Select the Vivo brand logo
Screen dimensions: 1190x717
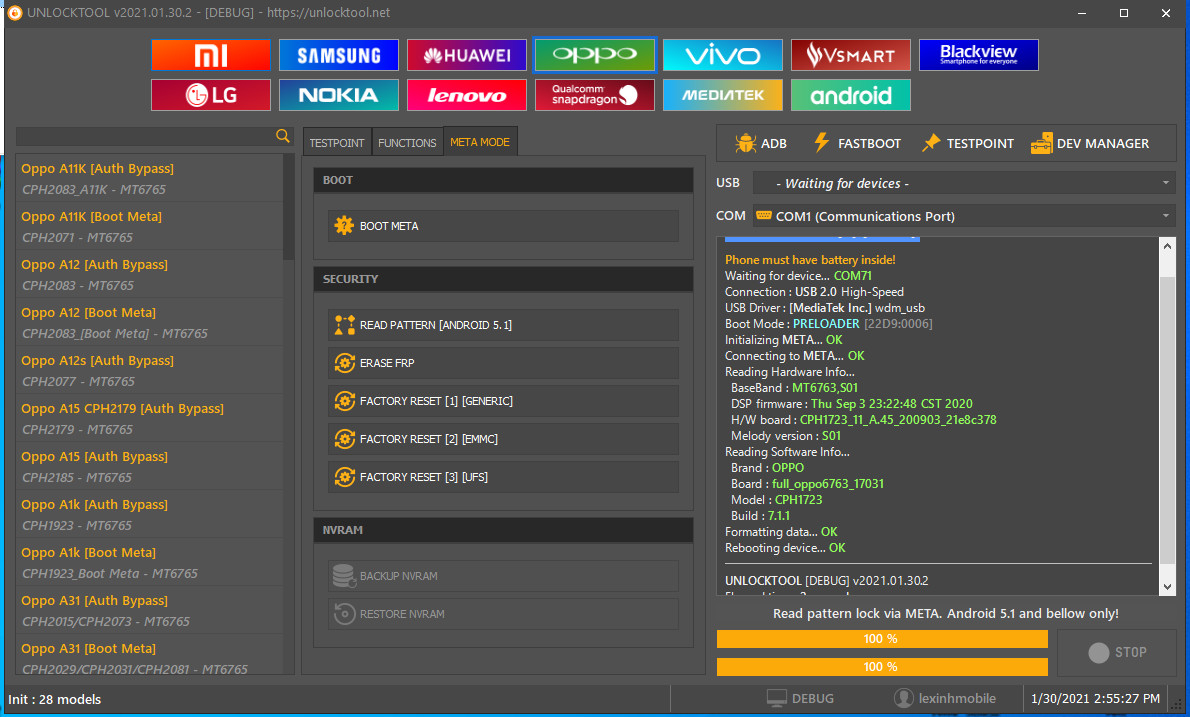pyautogui.click(x=722, y=55)
